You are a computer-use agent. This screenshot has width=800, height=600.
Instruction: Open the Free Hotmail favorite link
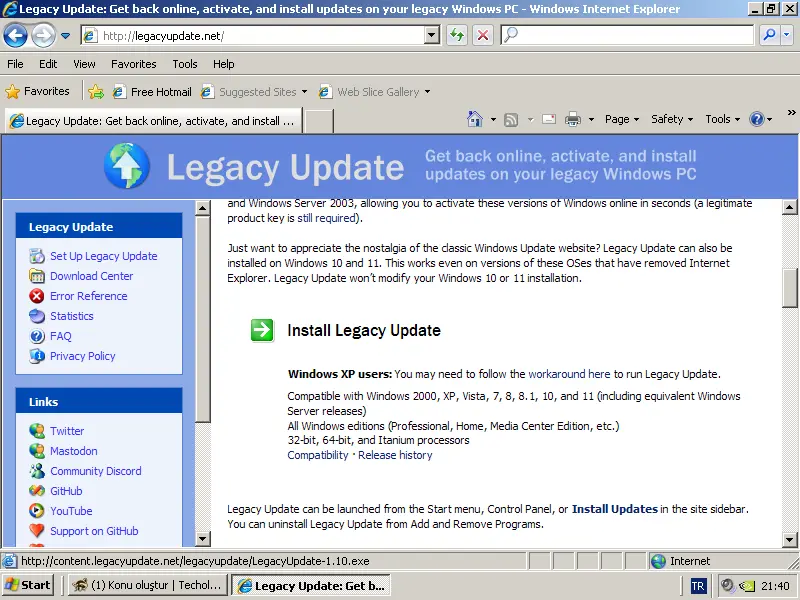click(152, 92)
